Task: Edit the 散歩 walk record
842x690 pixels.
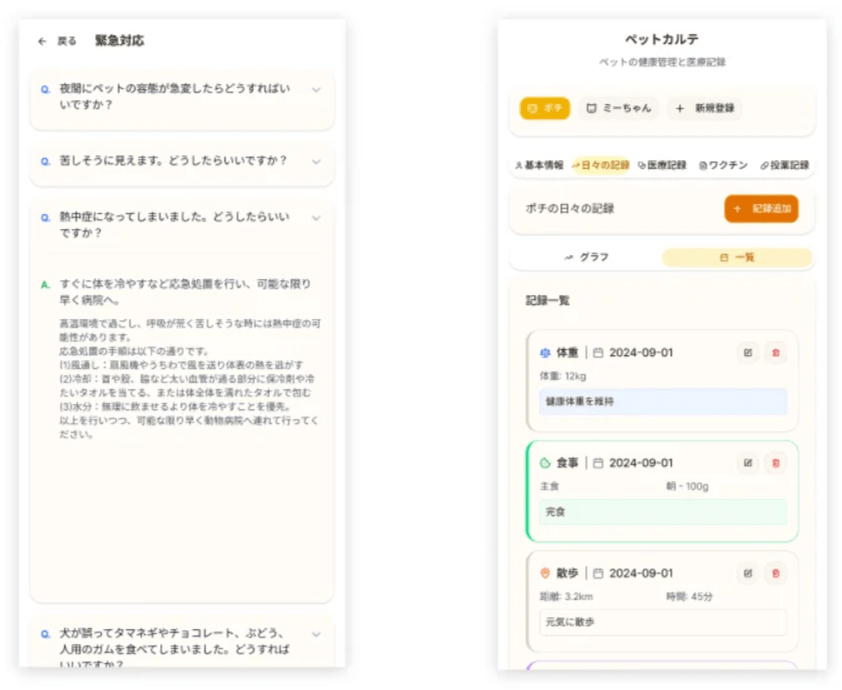Action: pos(747,573)
